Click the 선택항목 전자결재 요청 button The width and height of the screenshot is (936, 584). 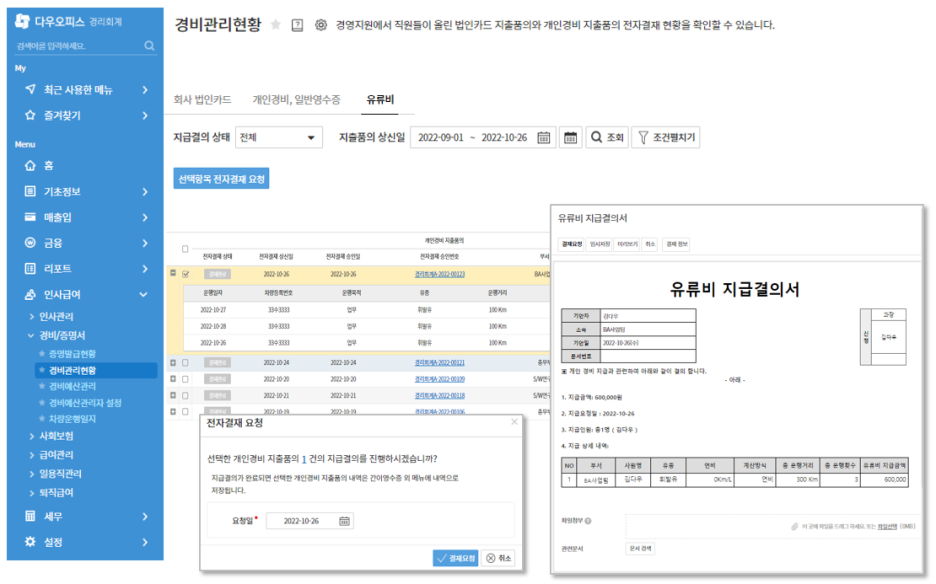click(221, 180)
